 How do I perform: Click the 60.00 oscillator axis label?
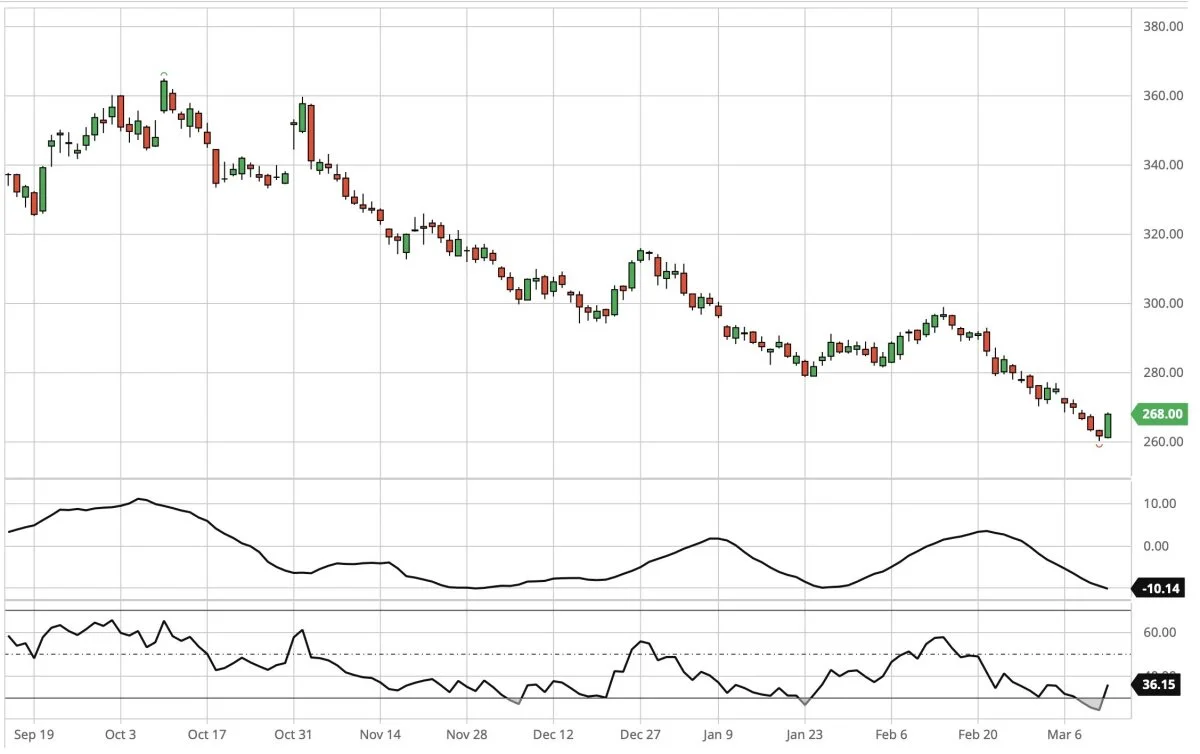coord(1159,633)
